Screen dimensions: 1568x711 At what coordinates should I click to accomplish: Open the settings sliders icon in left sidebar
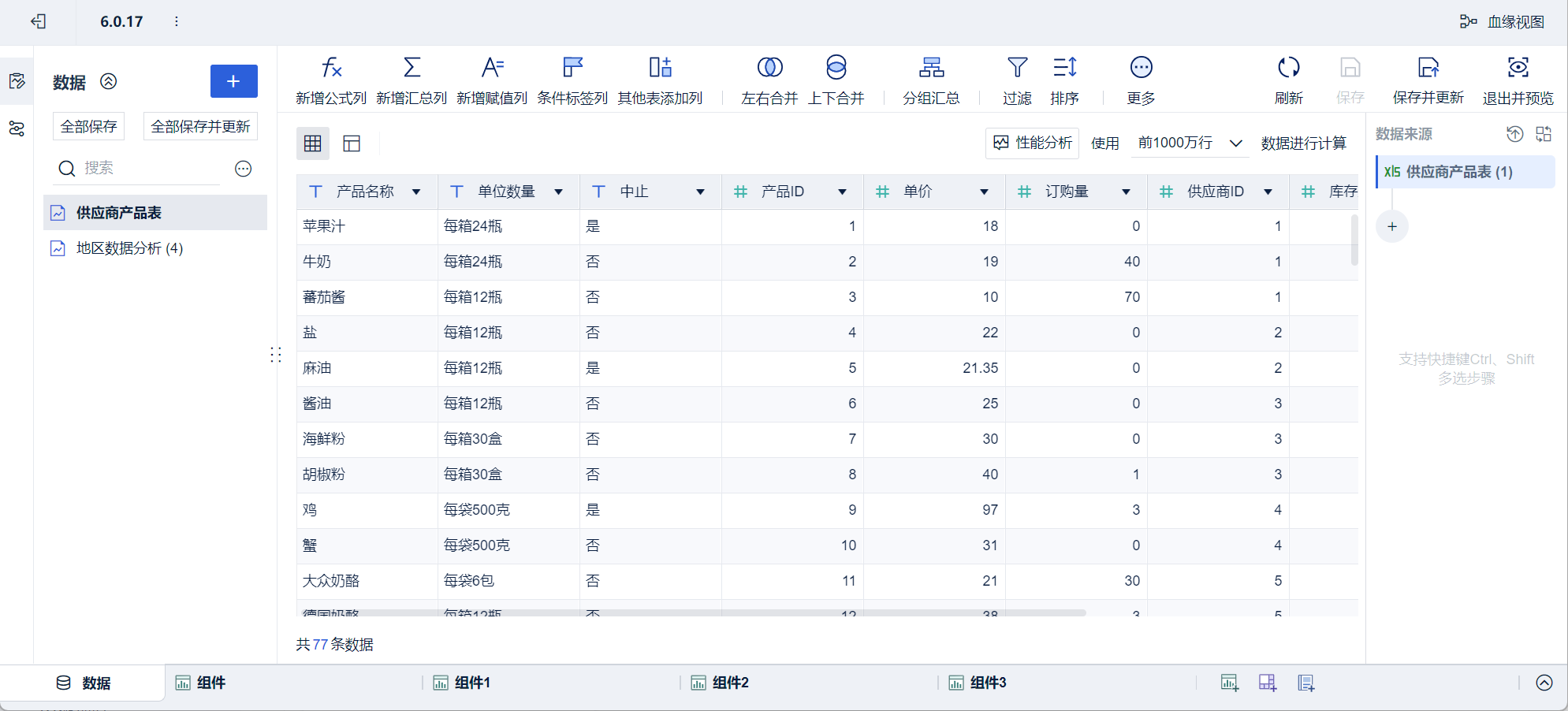(x=17, y=128)
